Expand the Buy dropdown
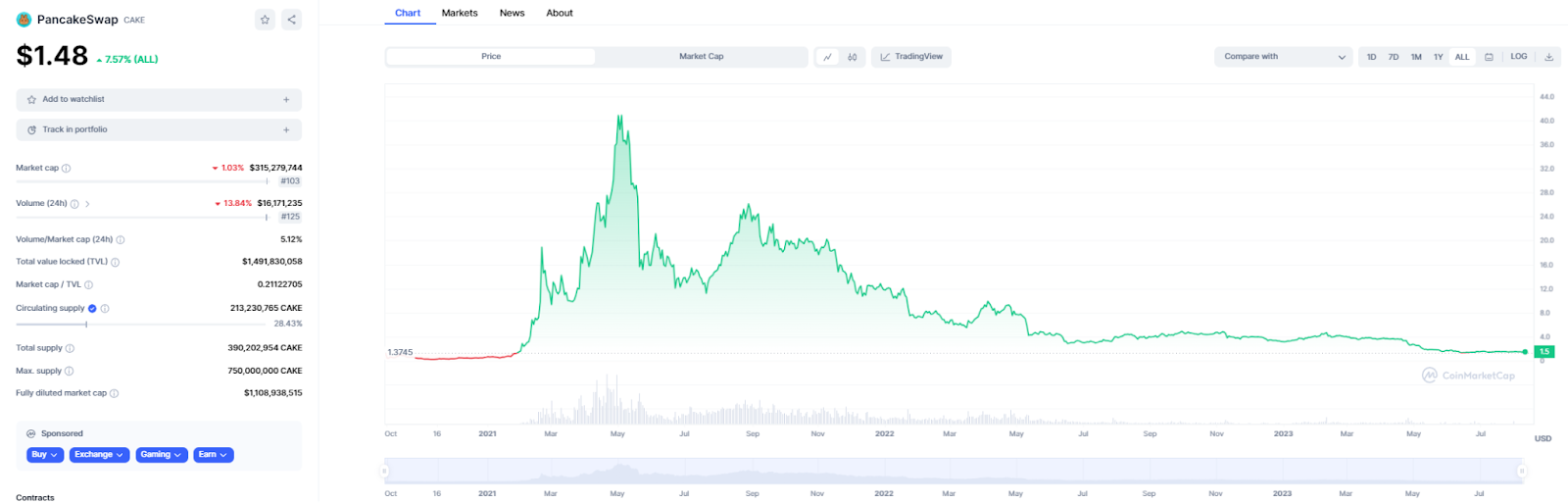This screenshot has width=1568, height=503. coord(45,455)
